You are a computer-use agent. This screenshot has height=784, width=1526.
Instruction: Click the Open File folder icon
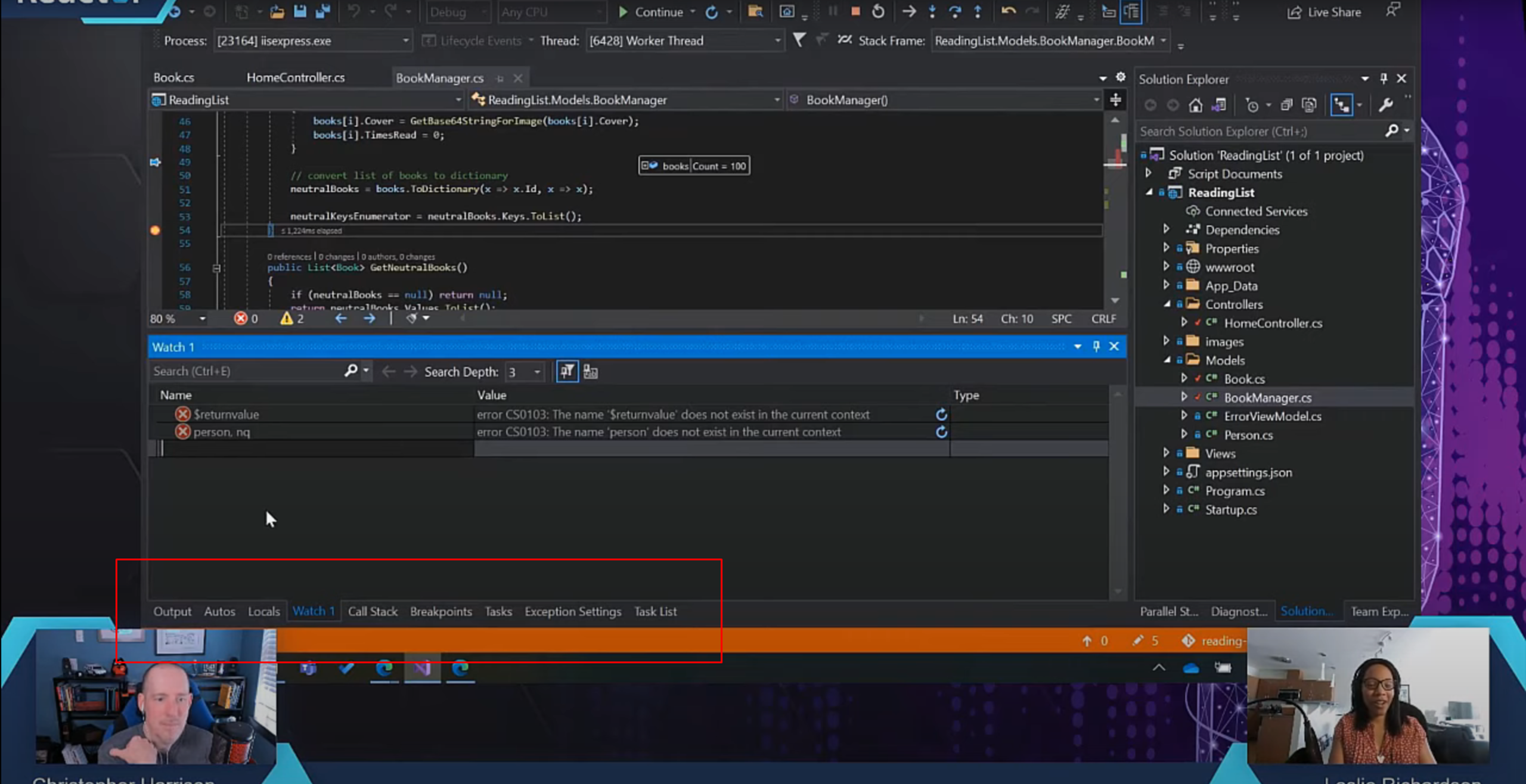[x=277, y=11]
